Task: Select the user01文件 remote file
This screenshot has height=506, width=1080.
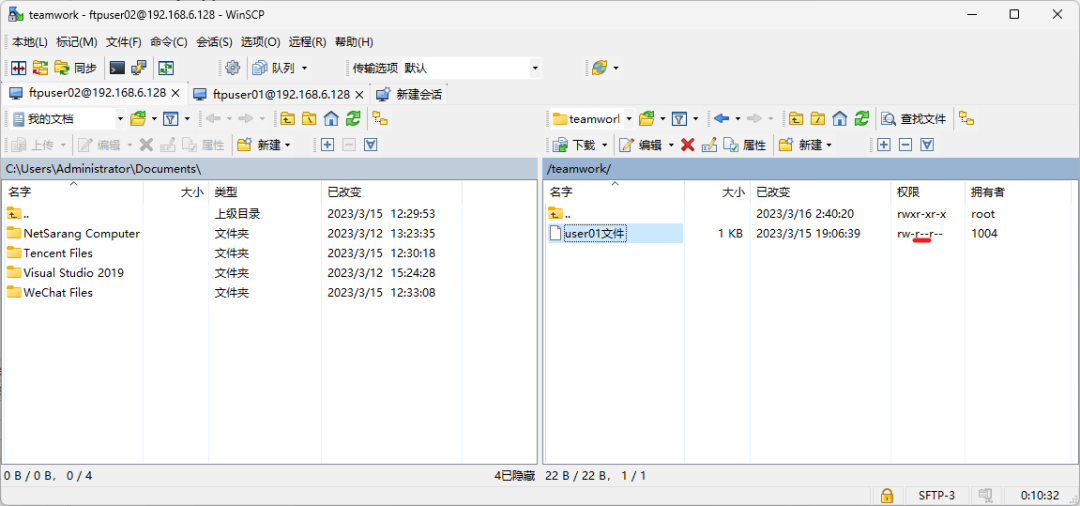Action: pos(595,233)
